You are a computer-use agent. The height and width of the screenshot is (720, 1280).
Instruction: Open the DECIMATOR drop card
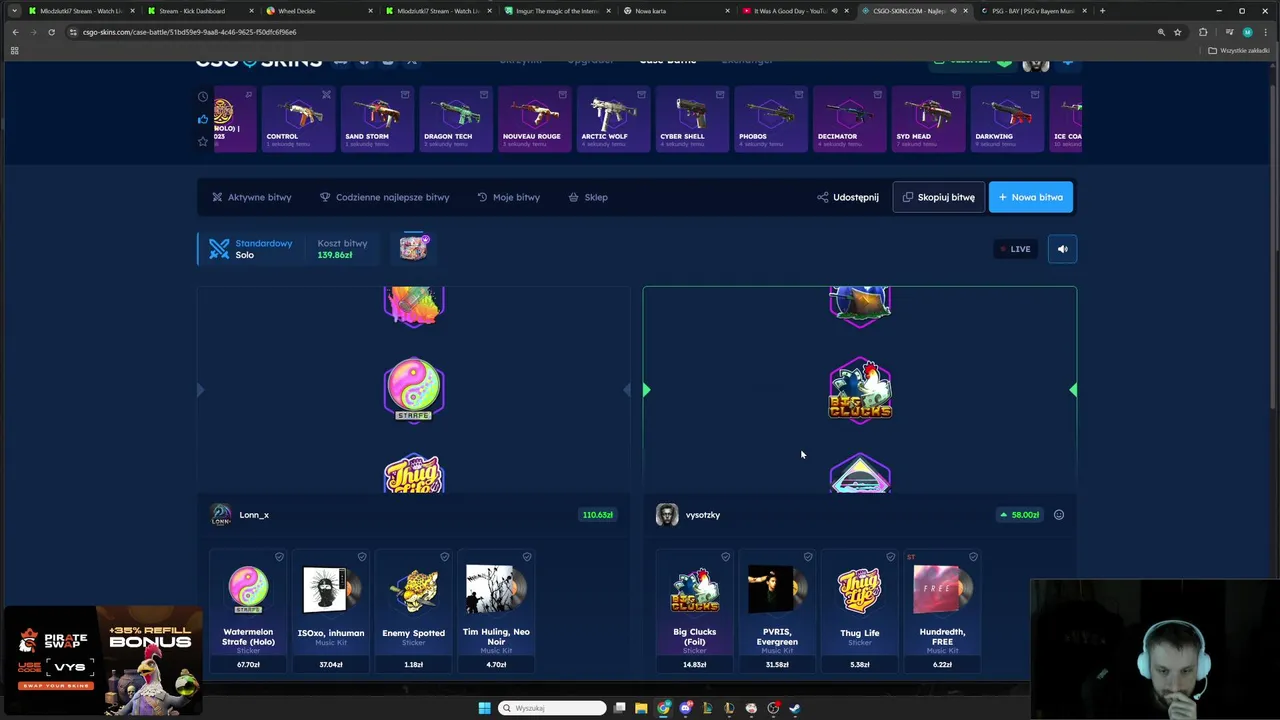click(850, 119)
